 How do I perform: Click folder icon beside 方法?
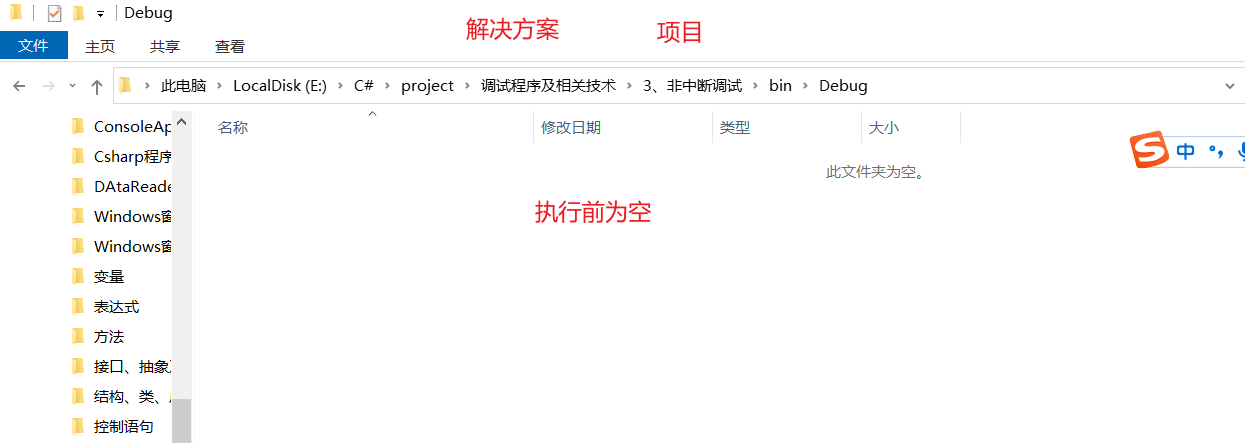pyautogui.click(x=78, y=336)
